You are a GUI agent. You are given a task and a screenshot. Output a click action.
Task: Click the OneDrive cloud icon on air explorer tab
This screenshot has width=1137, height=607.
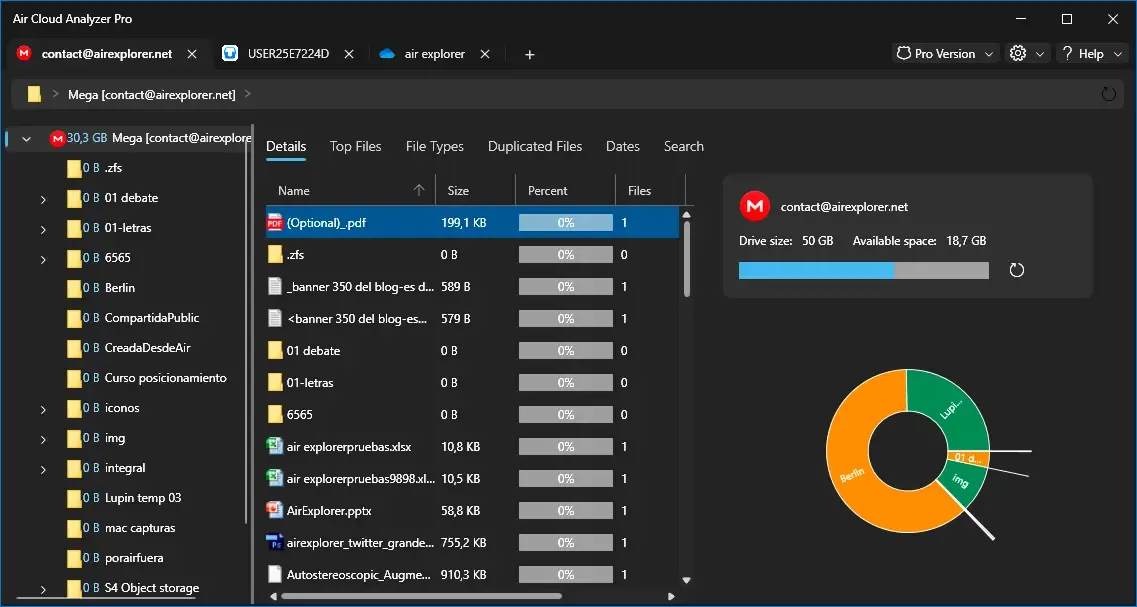(x=386, y=54)
